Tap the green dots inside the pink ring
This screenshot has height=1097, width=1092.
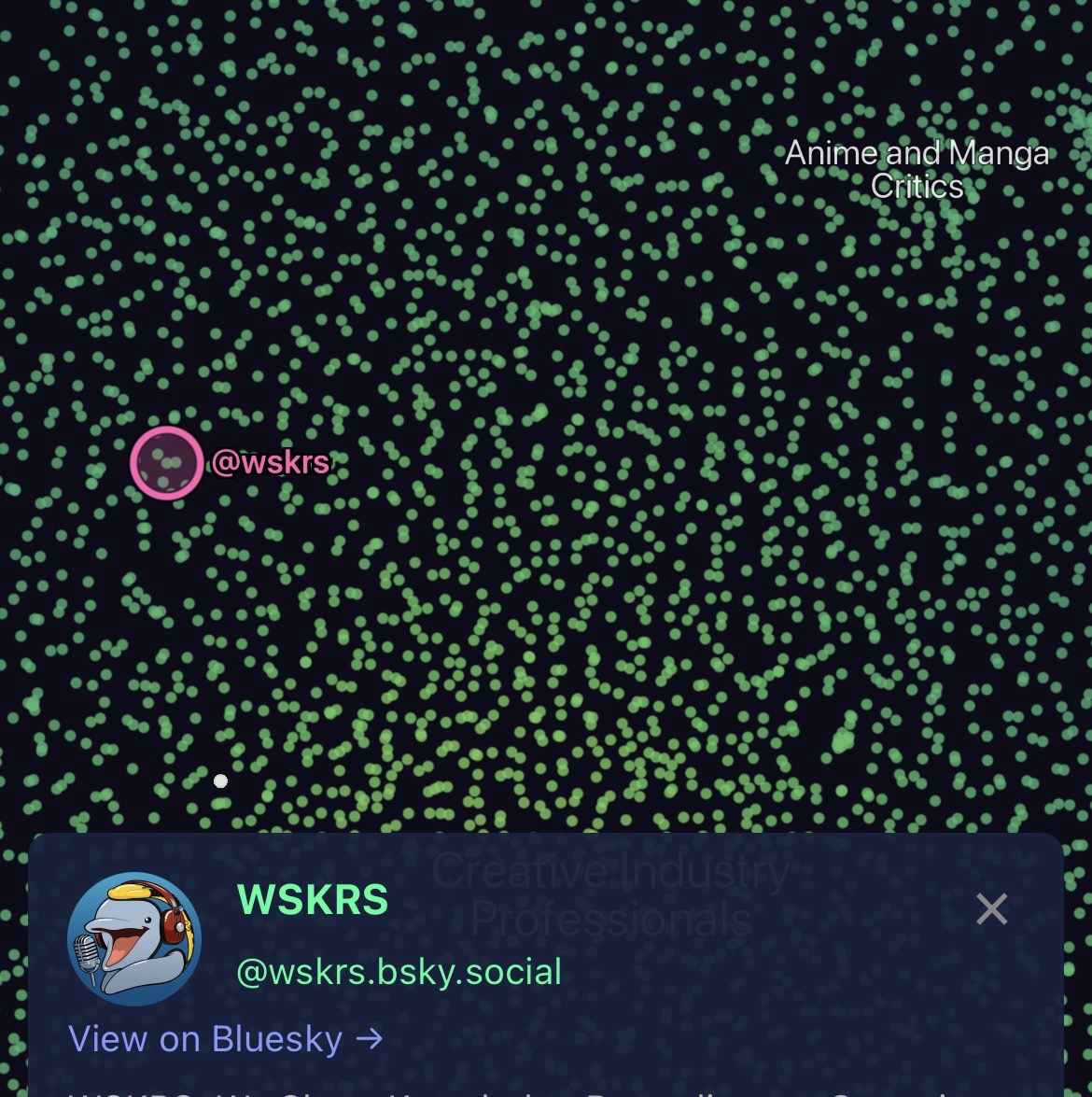166,462
